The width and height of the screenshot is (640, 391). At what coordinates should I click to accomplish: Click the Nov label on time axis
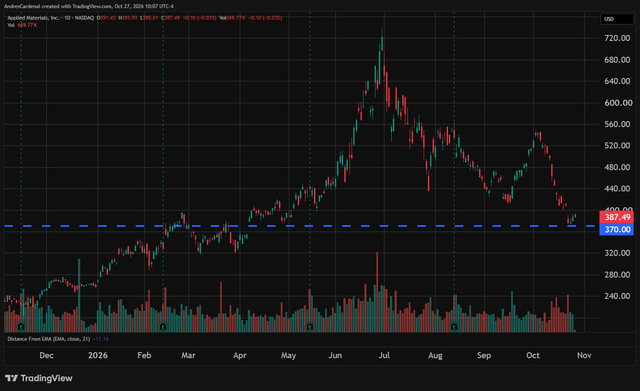(584, 355)
